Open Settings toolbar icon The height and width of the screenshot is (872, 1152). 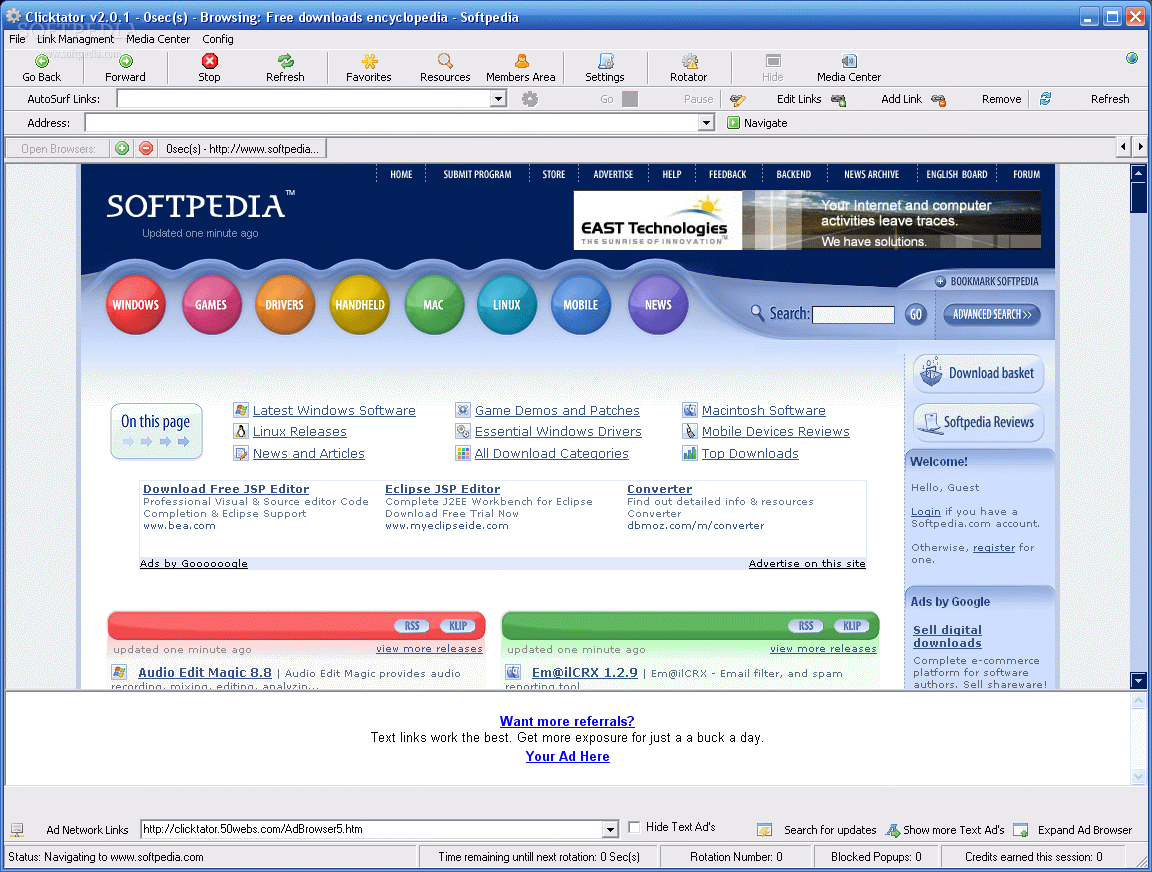(x=605, y=61)
